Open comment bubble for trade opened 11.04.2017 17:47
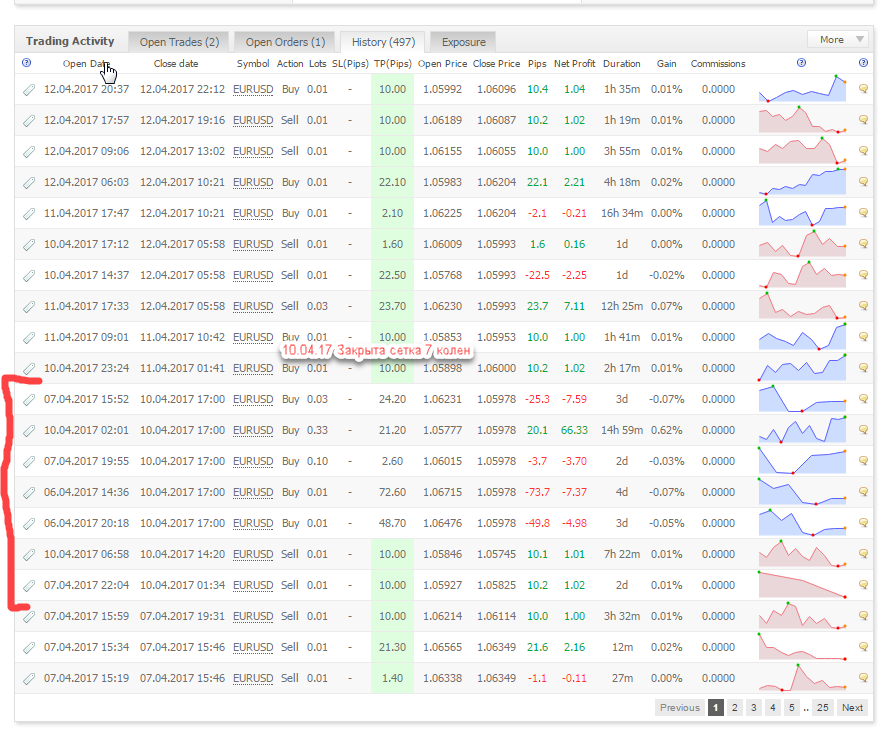This screenshot has height=731, width=878. point(863,212)
